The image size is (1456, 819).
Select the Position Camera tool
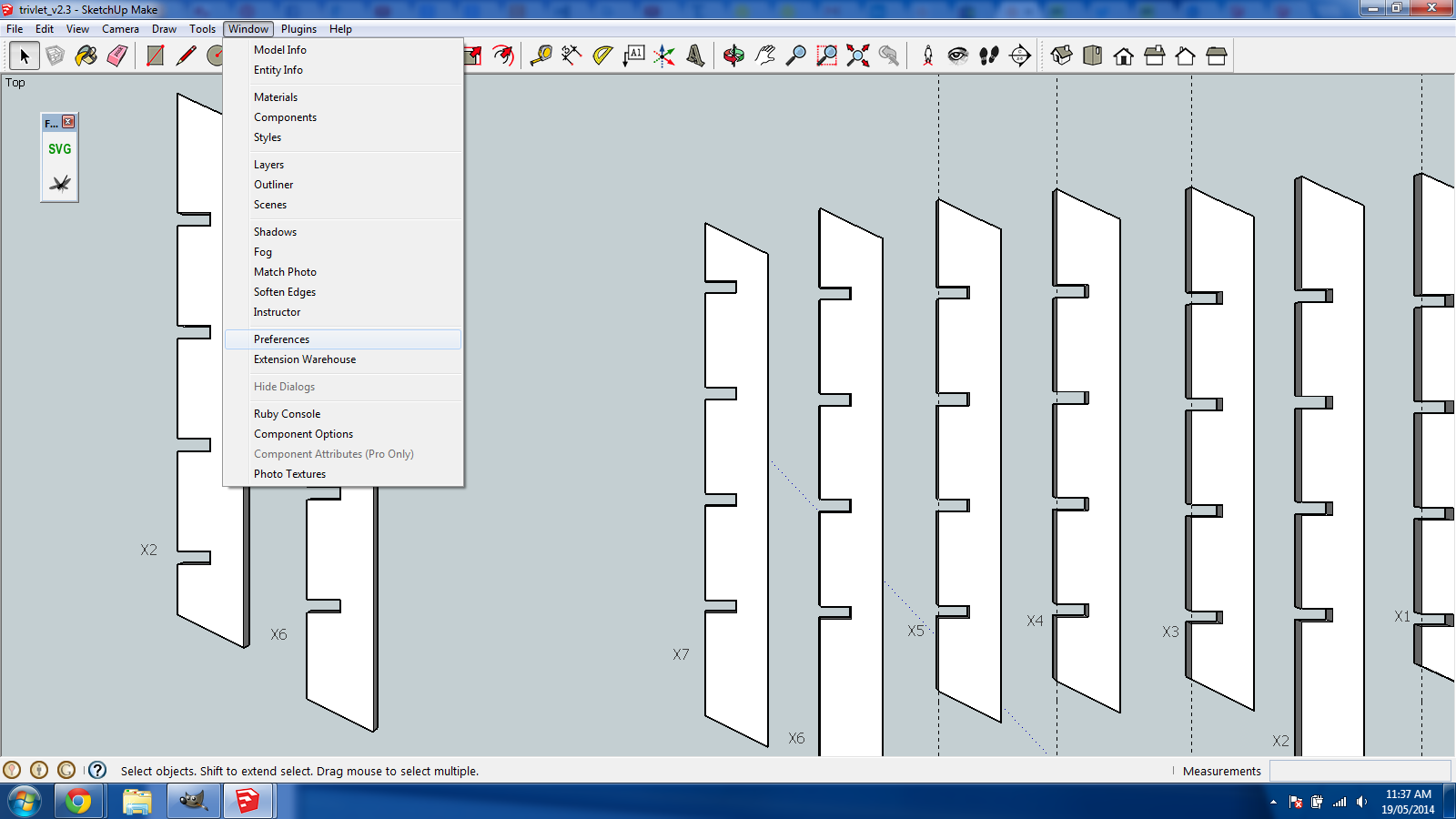tap(927, 56)
